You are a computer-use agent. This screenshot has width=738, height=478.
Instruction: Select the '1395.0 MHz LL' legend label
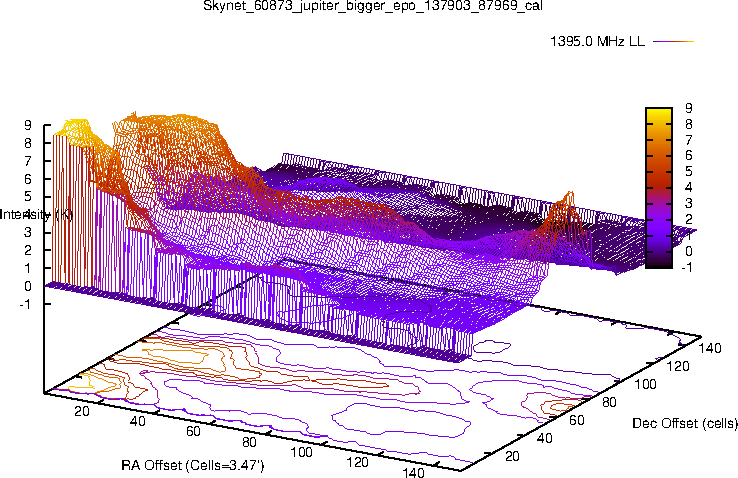[597, 41]
